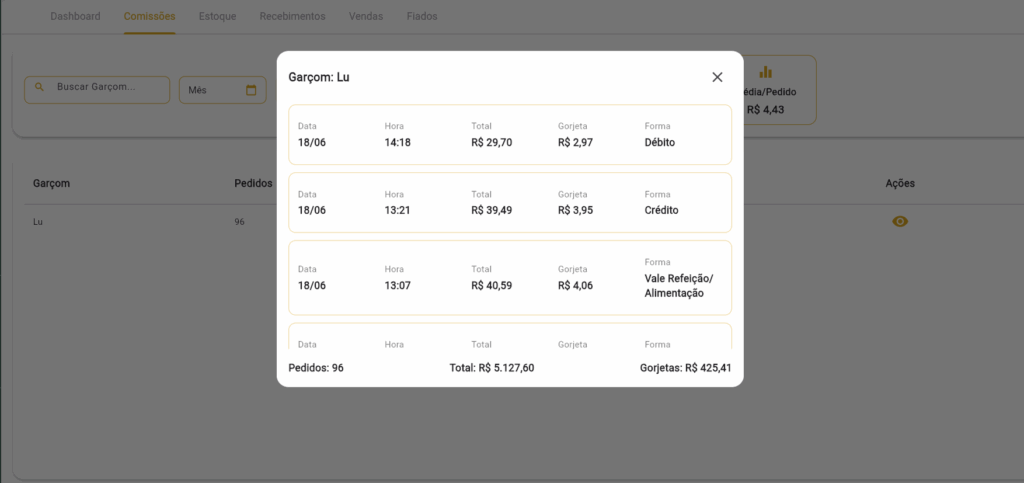Click the Garçom column header
The height and width of the screenshot is (483, 1024).
pyautogui.click(x=52, y=183)
